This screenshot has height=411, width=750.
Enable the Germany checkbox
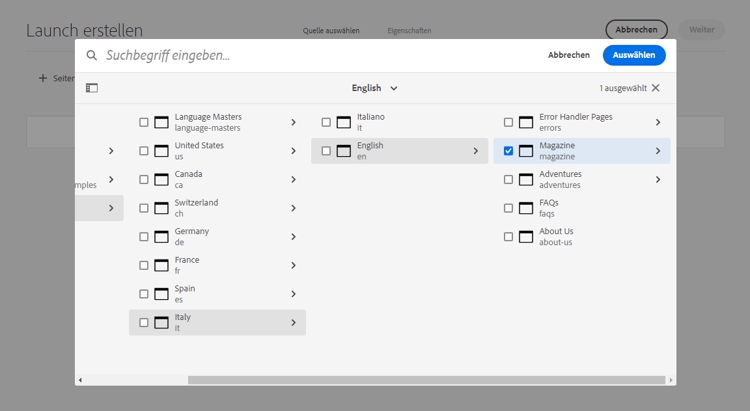(x=144, y=237)
